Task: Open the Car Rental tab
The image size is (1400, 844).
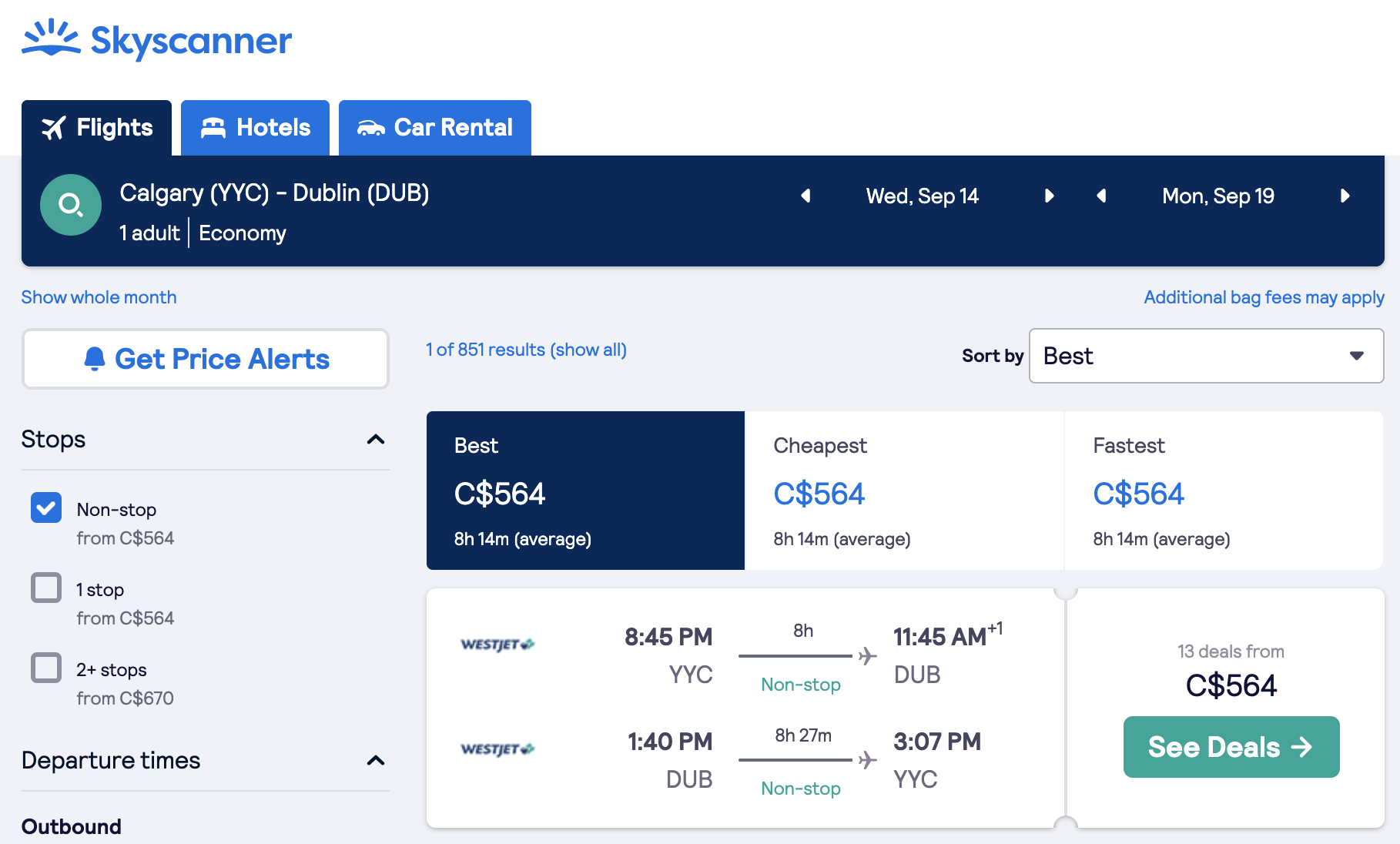Action: point(435,128)
